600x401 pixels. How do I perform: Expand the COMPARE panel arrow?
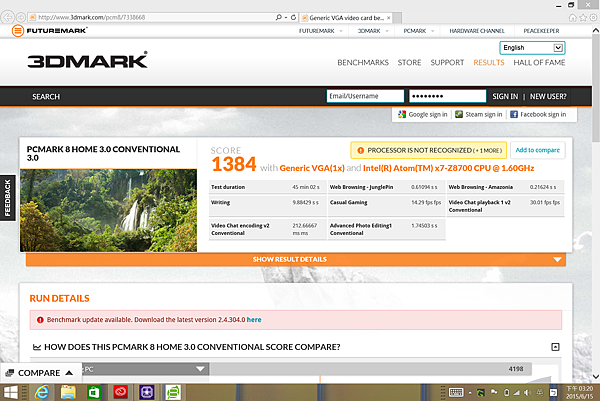tap(69, 373)
